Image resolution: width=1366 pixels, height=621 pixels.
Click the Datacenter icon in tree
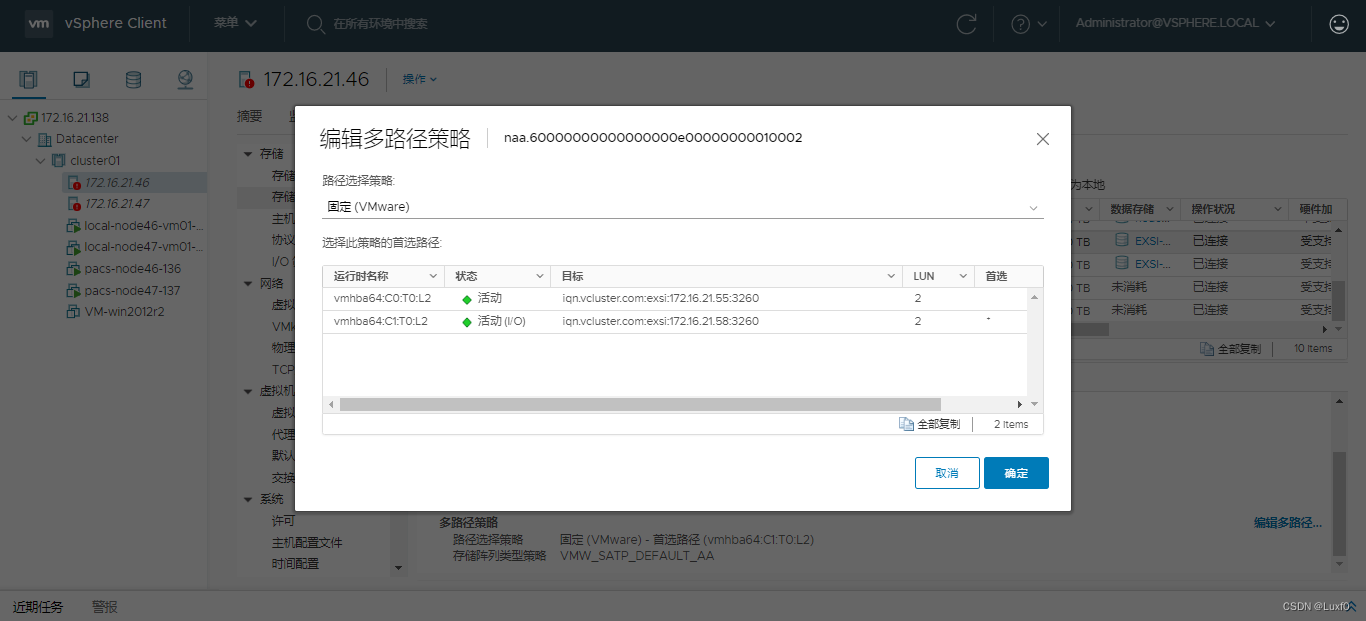pos(45,139)
